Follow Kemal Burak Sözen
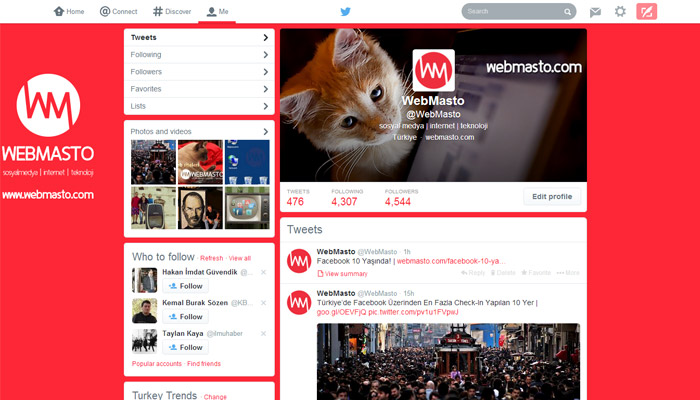Viewport: 700px width, 400px height. (x=186, y=317)
